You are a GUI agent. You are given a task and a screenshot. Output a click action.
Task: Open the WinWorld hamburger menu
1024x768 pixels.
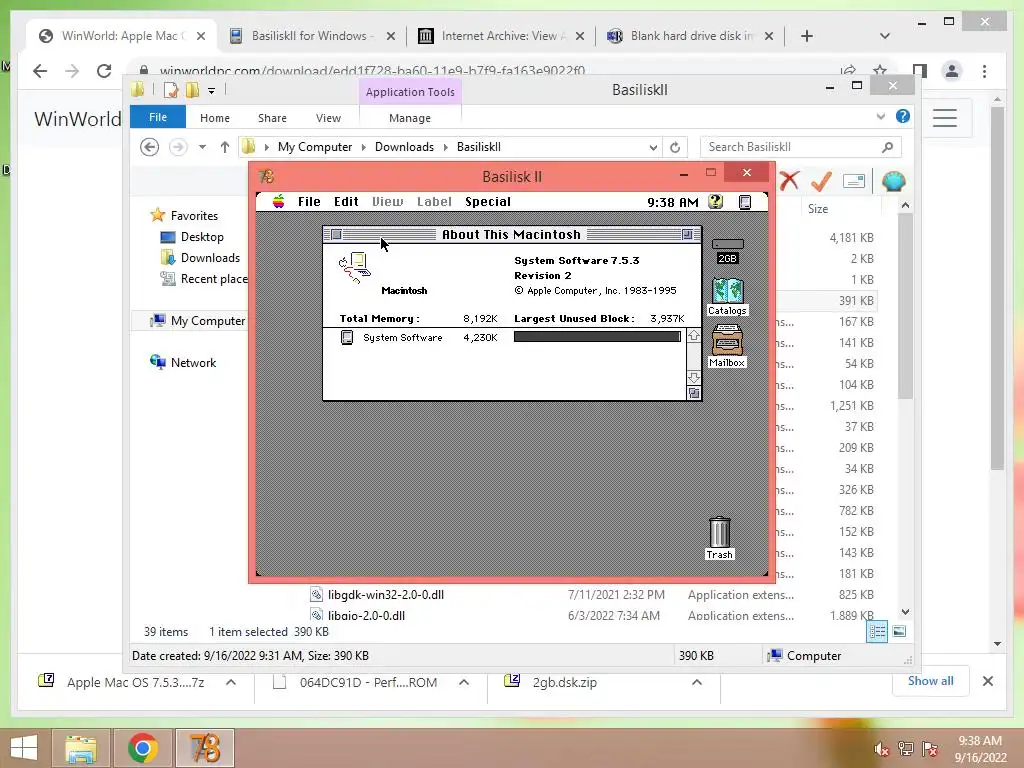944,118
